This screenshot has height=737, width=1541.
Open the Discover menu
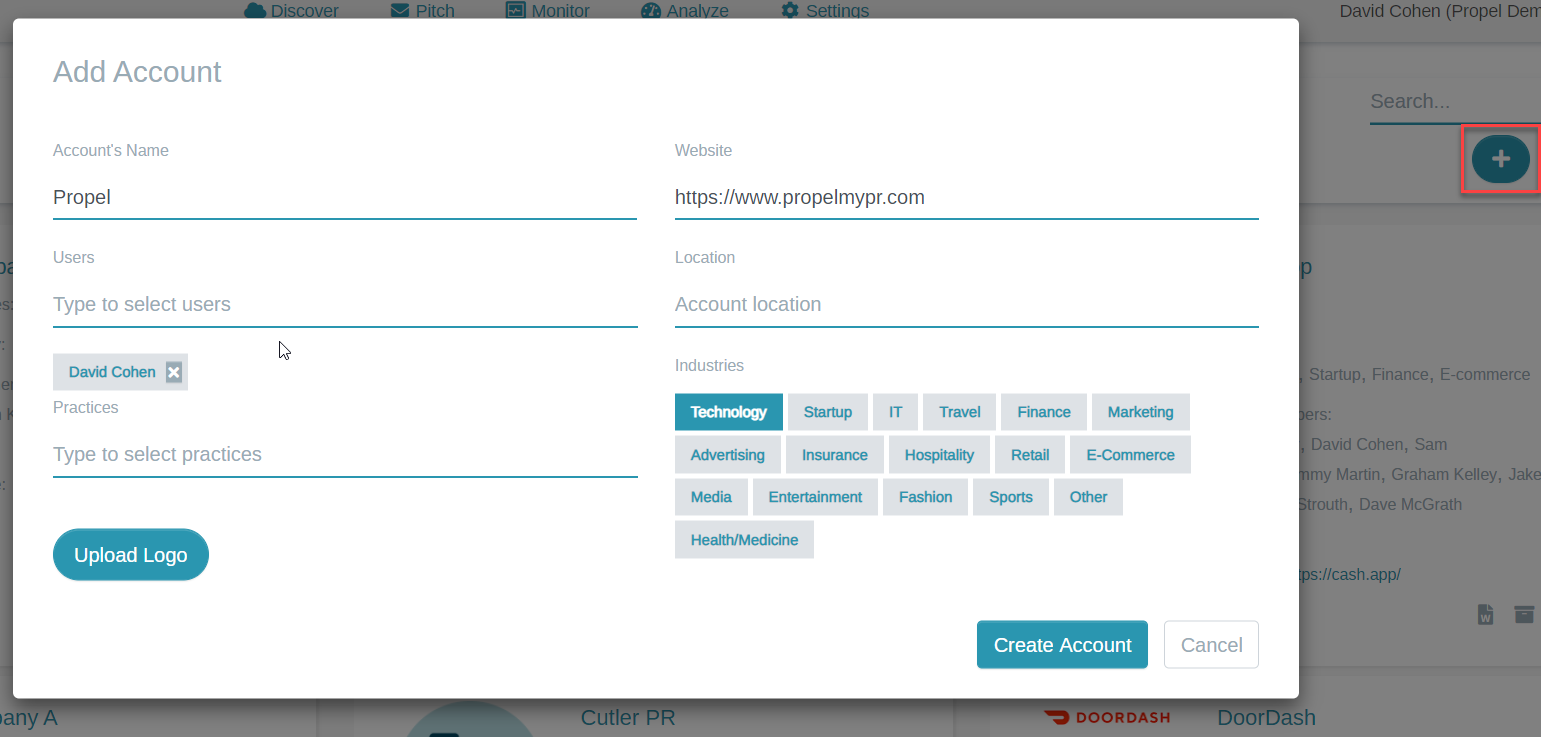tap(291, 11)
